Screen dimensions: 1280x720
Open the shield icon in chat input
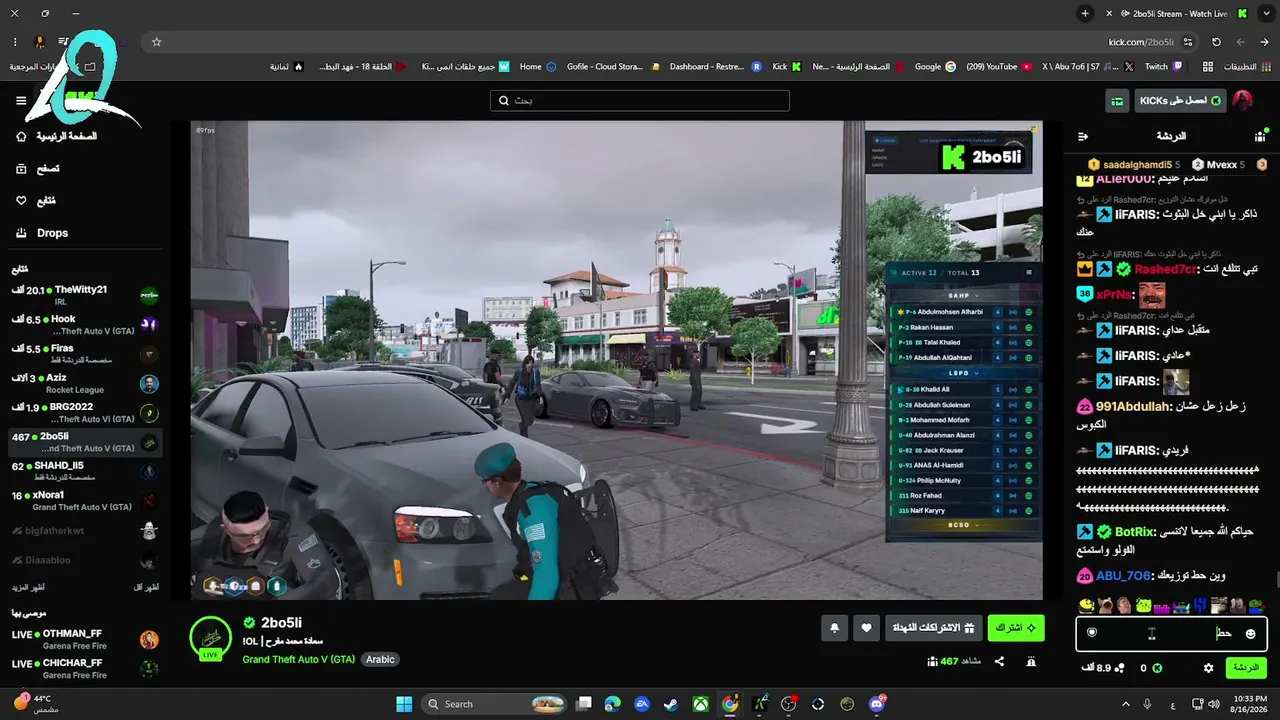pyautogui.click(x=1092, y=633)
